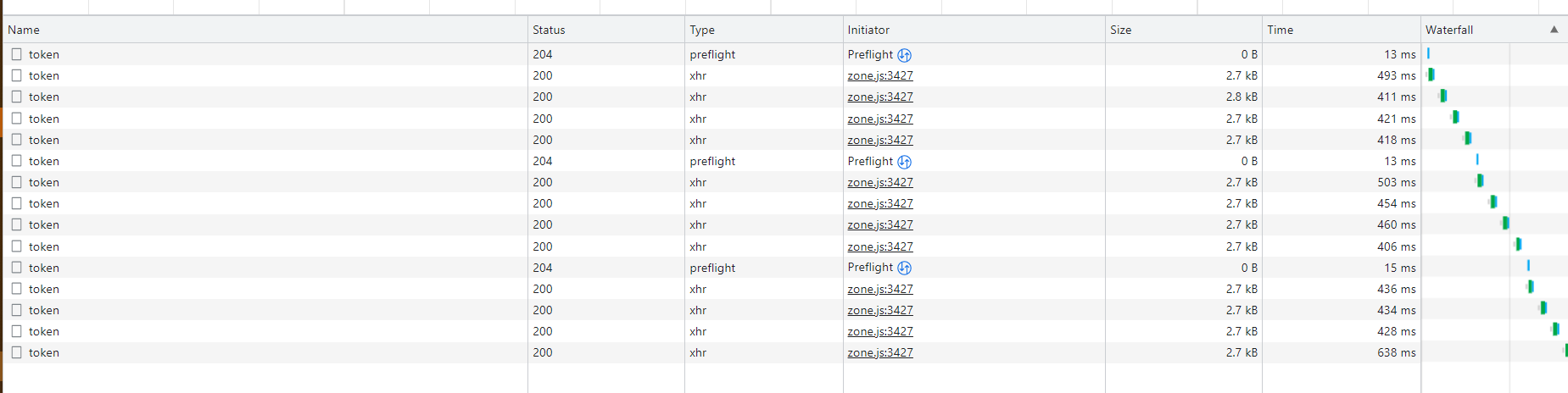Image resolution: width=1568 pixels, height=393 pixels.
Task: Click the file icon of the 638 ms request
Action: [x=16, y=352]
